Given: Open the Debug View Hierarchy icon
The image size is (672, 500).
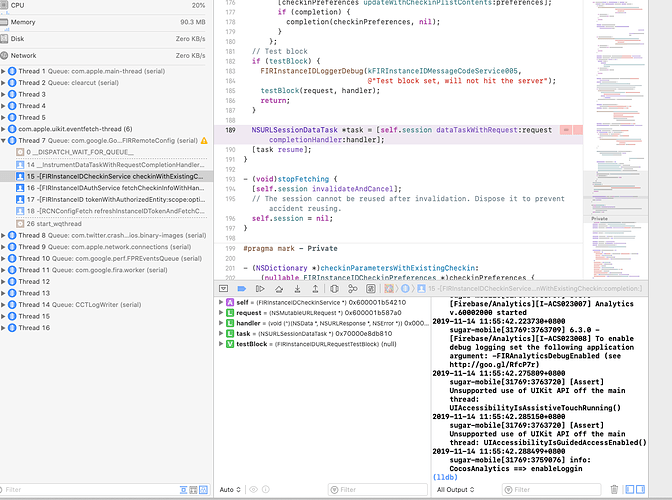Looking at the screenshot, I should [334, 289].
